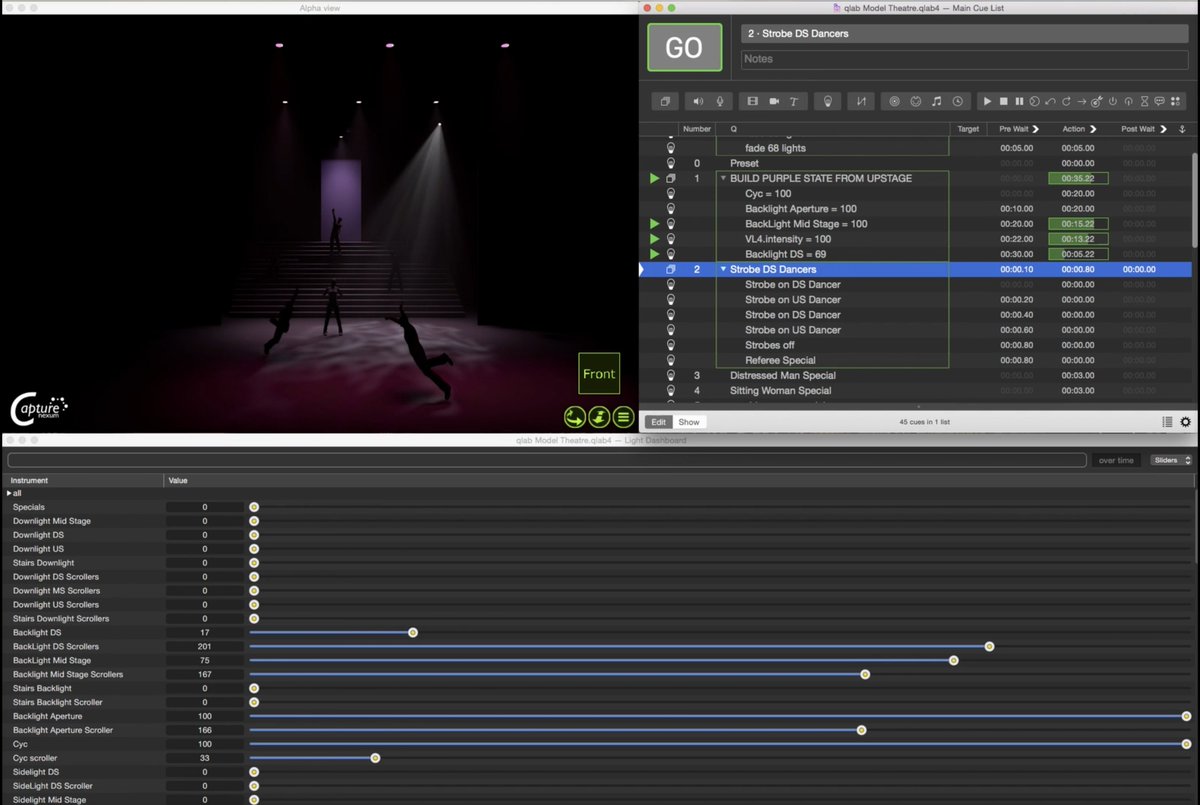
Task: Select the 'Distressed Man Special' cue
Action: (916, 375)
